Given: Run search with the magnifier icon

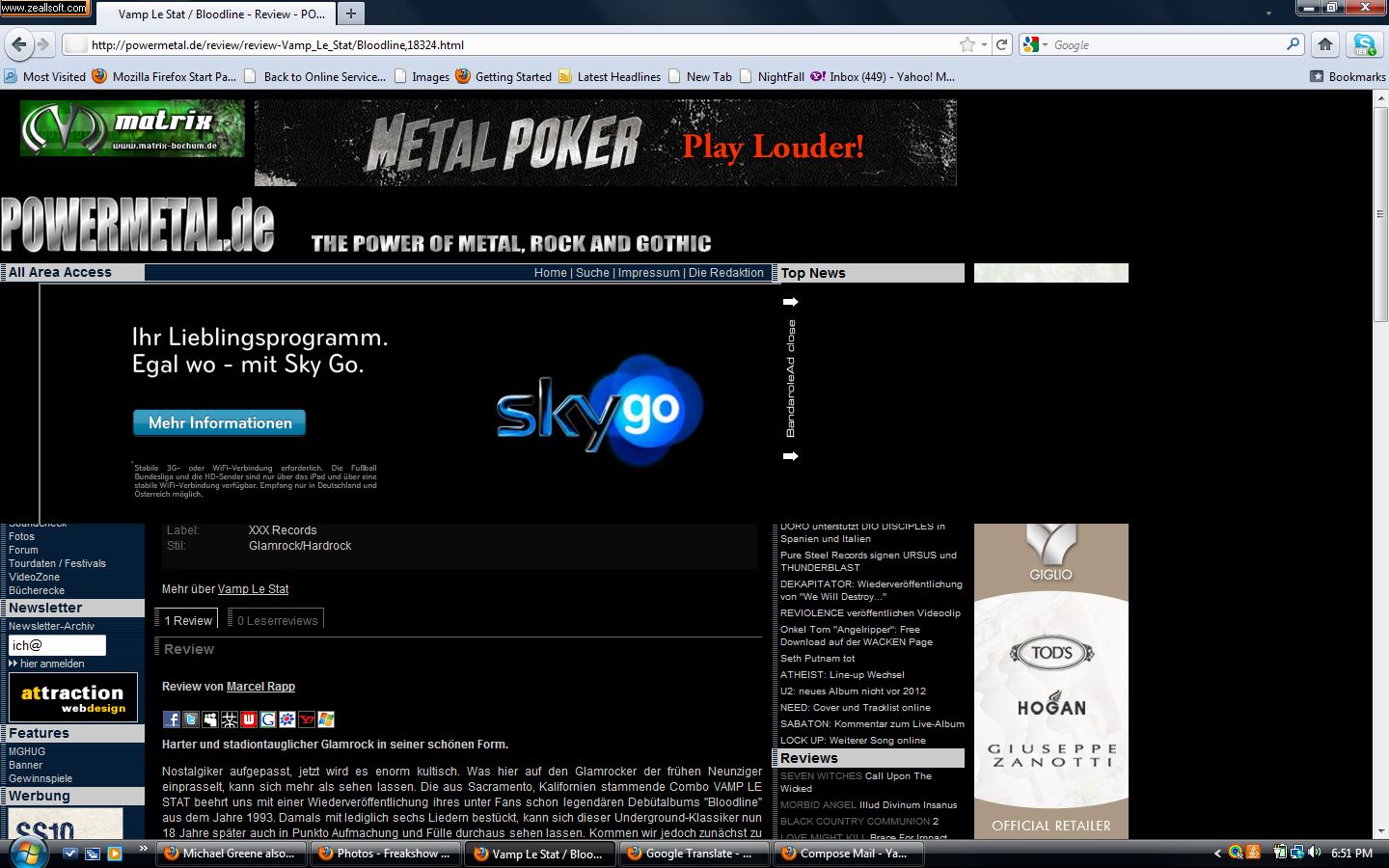Looking at the screenshot, I should 1294,44.
